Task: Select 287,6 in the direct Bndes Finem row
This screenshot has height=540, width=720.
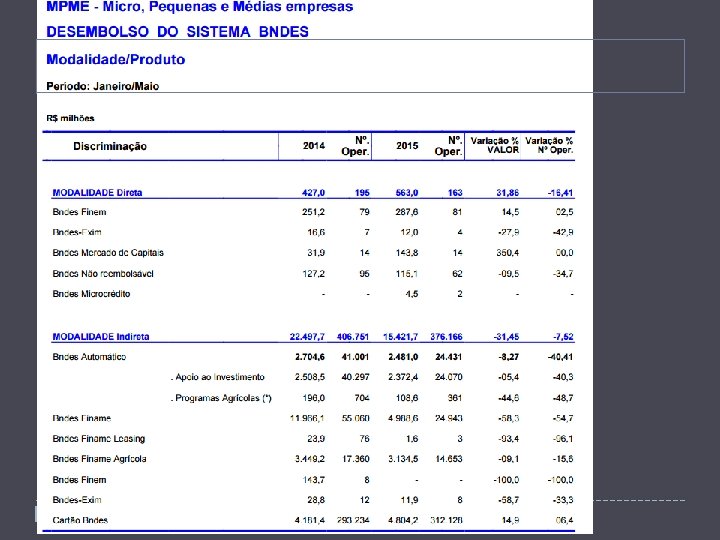Action: [406, 212]
